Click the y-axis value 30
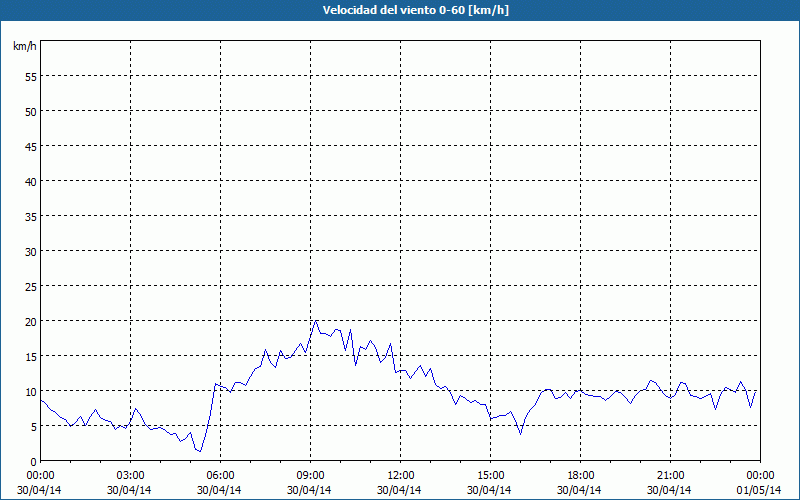 coord(31,252)
